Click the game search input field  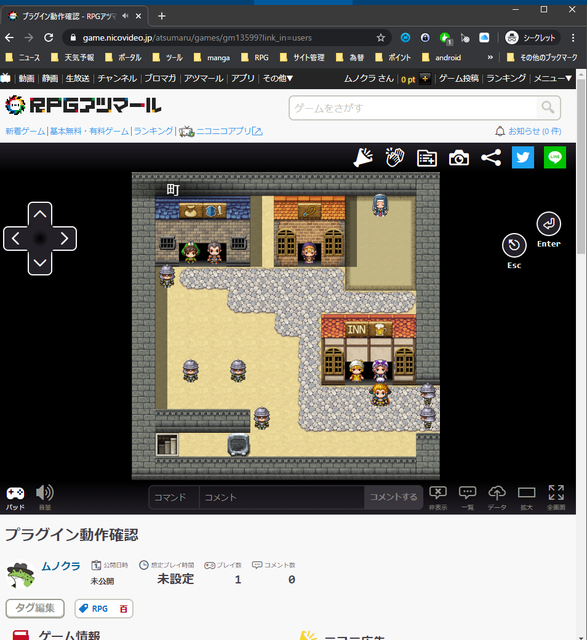click(414, 108)
